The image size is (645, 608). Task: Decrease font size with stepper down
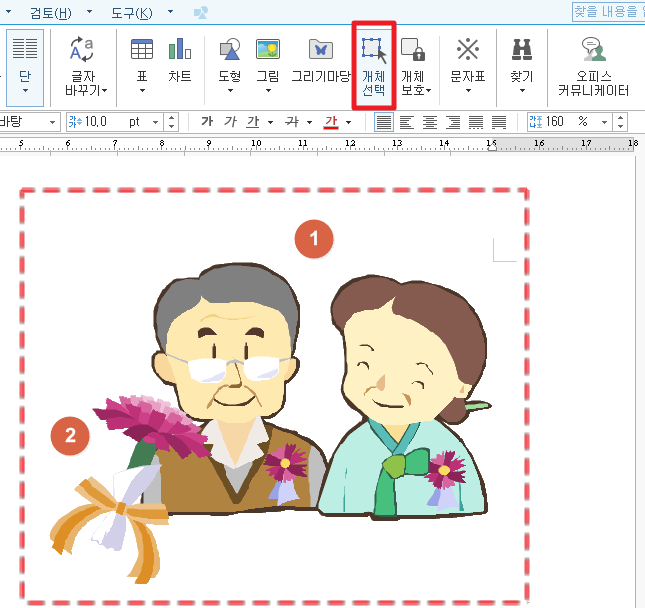(x=172, y=126)
